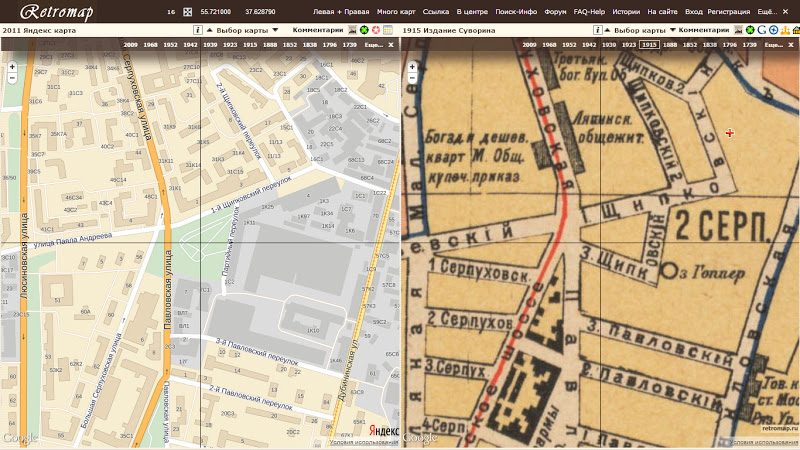The image size is (800, 450).
Task: Click the red circle icon in the left panel toolbar
Action: (x=376, y=30)
